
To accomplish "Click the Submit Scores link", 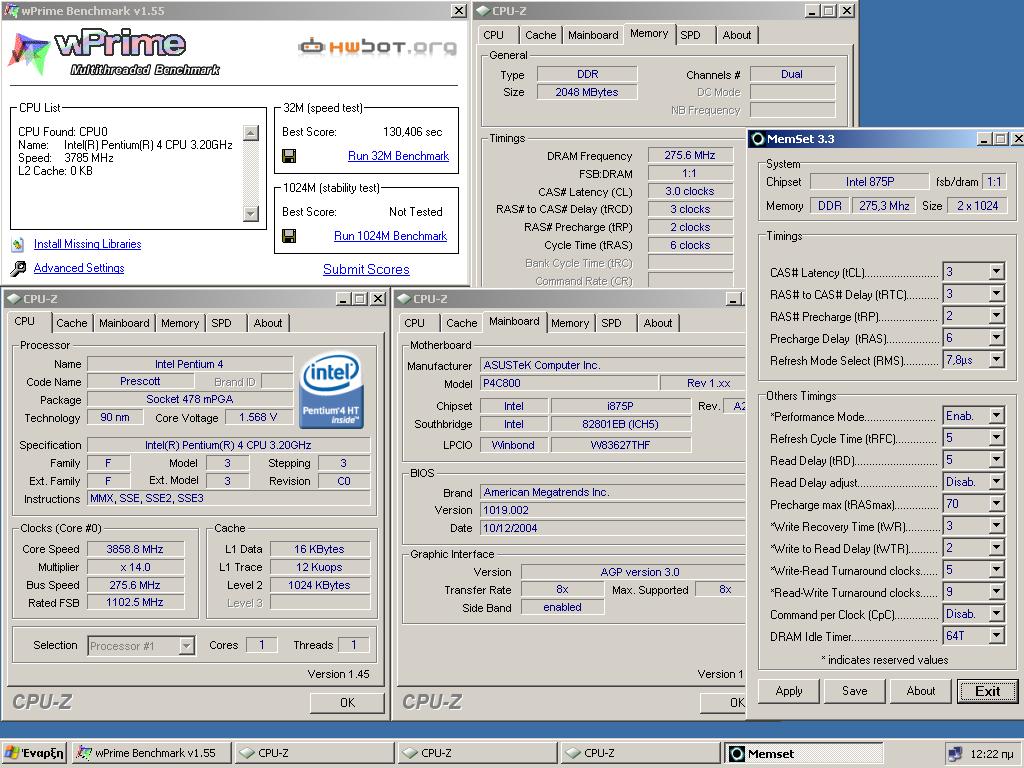I will tap(366, 270).
